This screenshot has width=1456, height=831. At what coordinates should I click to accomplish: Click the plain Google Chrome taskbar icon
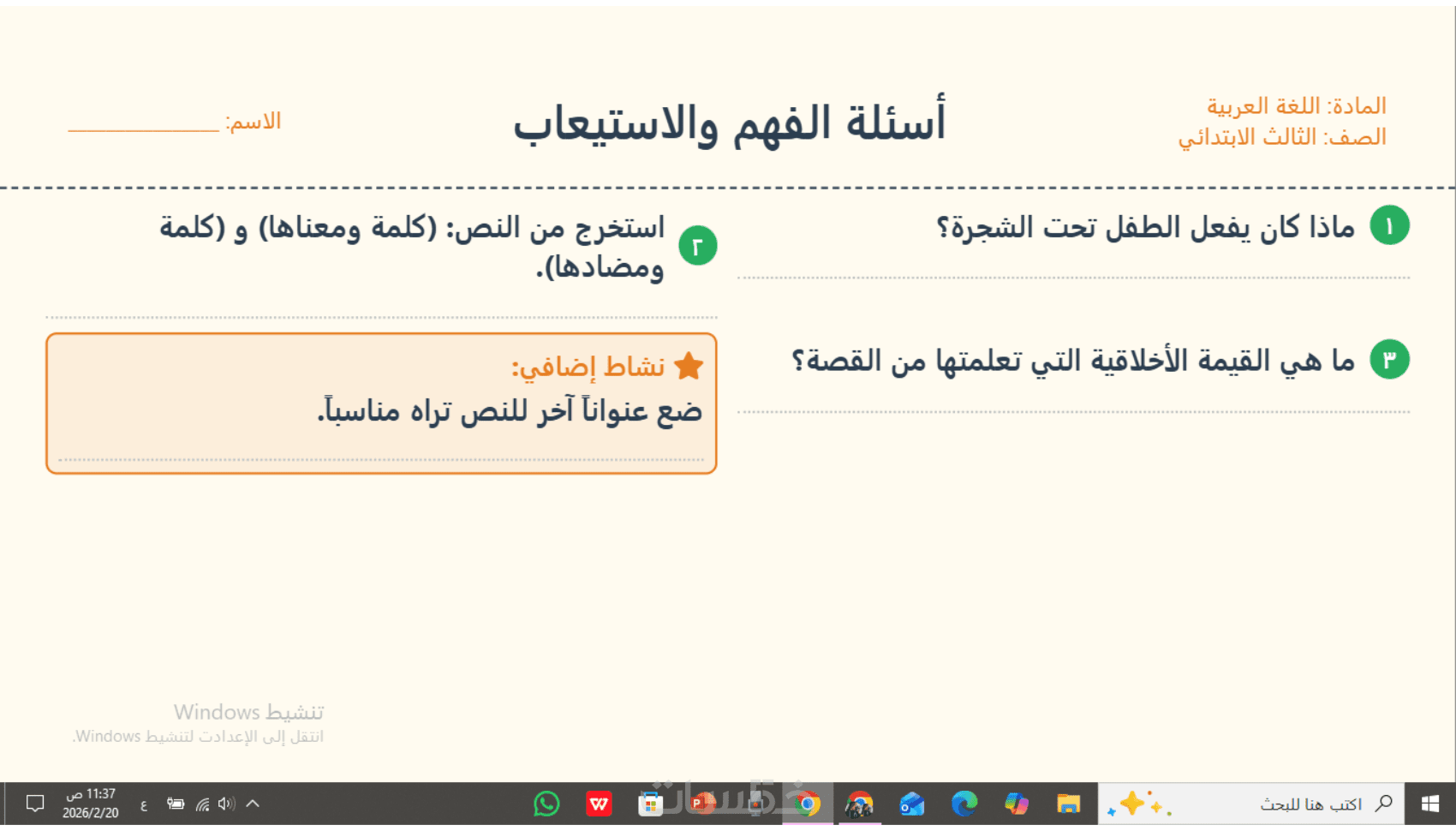pyautogui.click(x=807, y=804)
